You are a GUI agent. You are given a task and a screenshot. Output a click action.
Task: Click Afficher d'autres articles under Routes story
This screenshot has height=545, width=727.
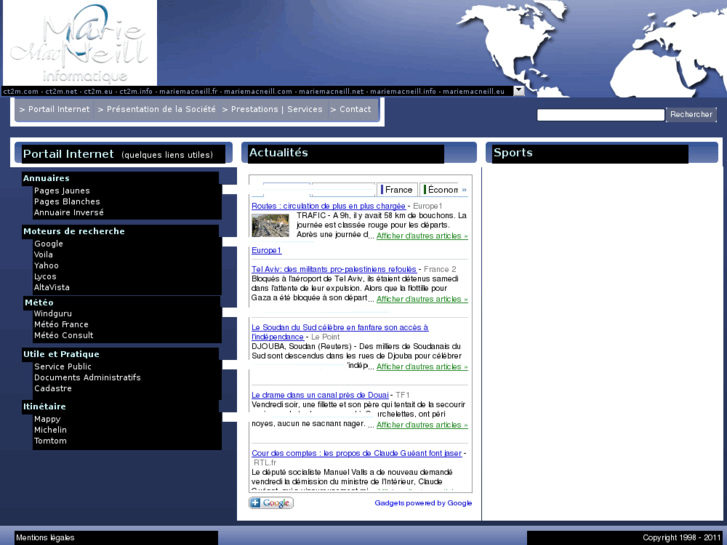pos(422,236)
